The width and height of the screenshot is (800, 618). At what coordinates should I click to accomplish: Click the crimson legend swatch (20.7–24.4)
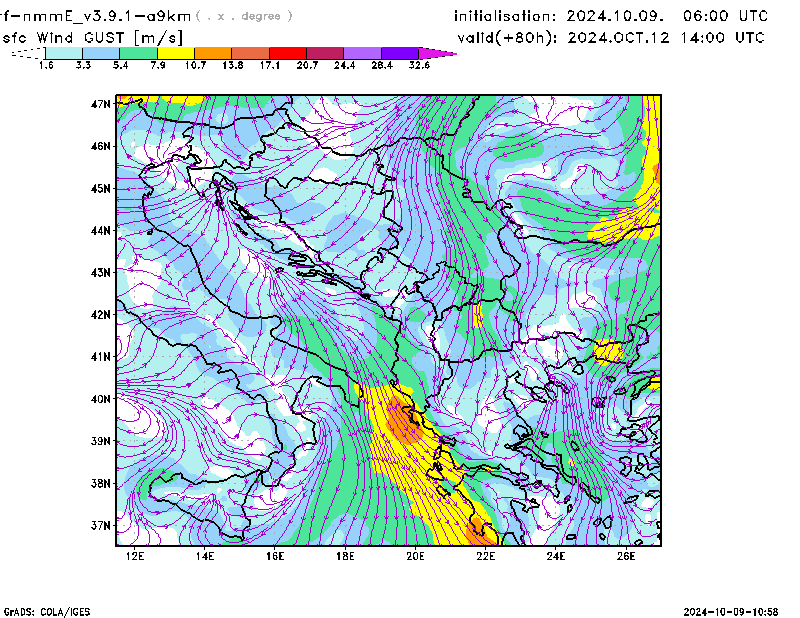pos(326,53)
